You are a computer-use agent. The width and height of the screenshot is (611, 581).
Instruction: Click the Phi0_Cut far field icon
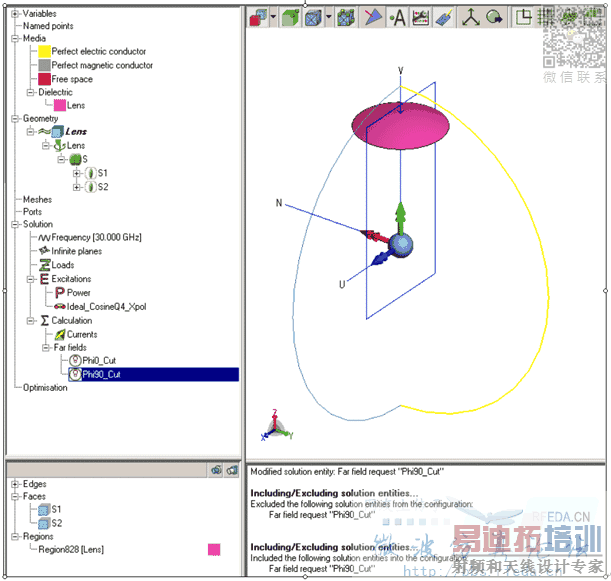(75, 360)
